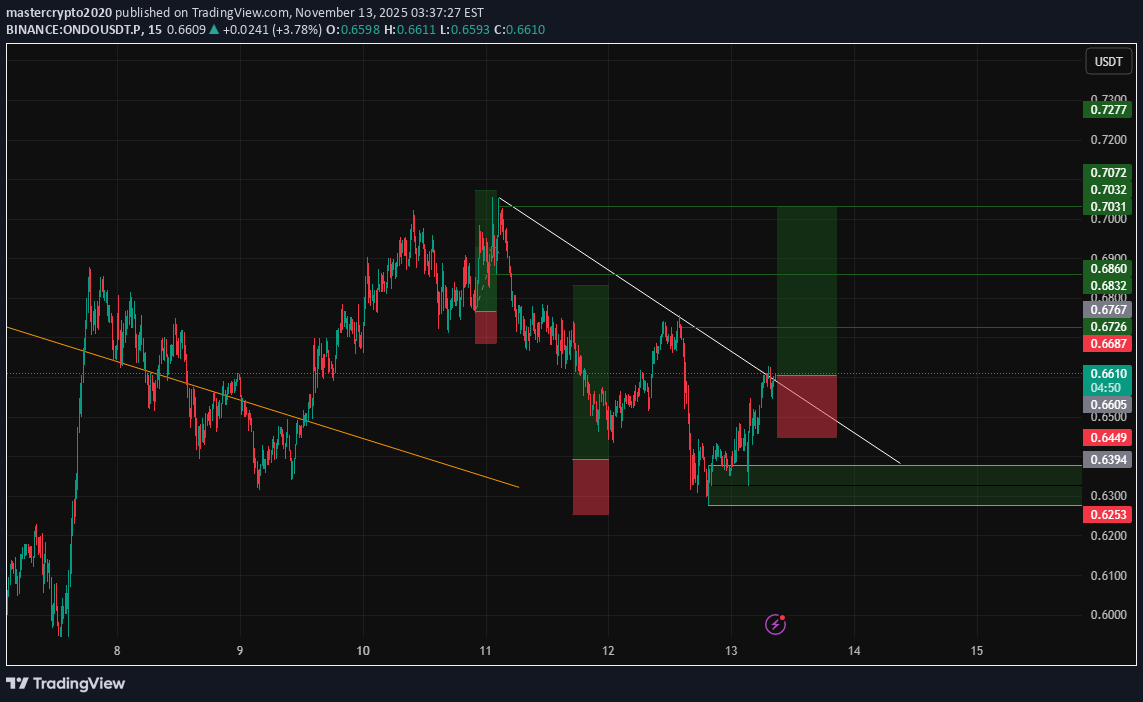This screenshot has width=1143, height=702.
Task: Select the red 0.6687 price label
Action: 1108,343
